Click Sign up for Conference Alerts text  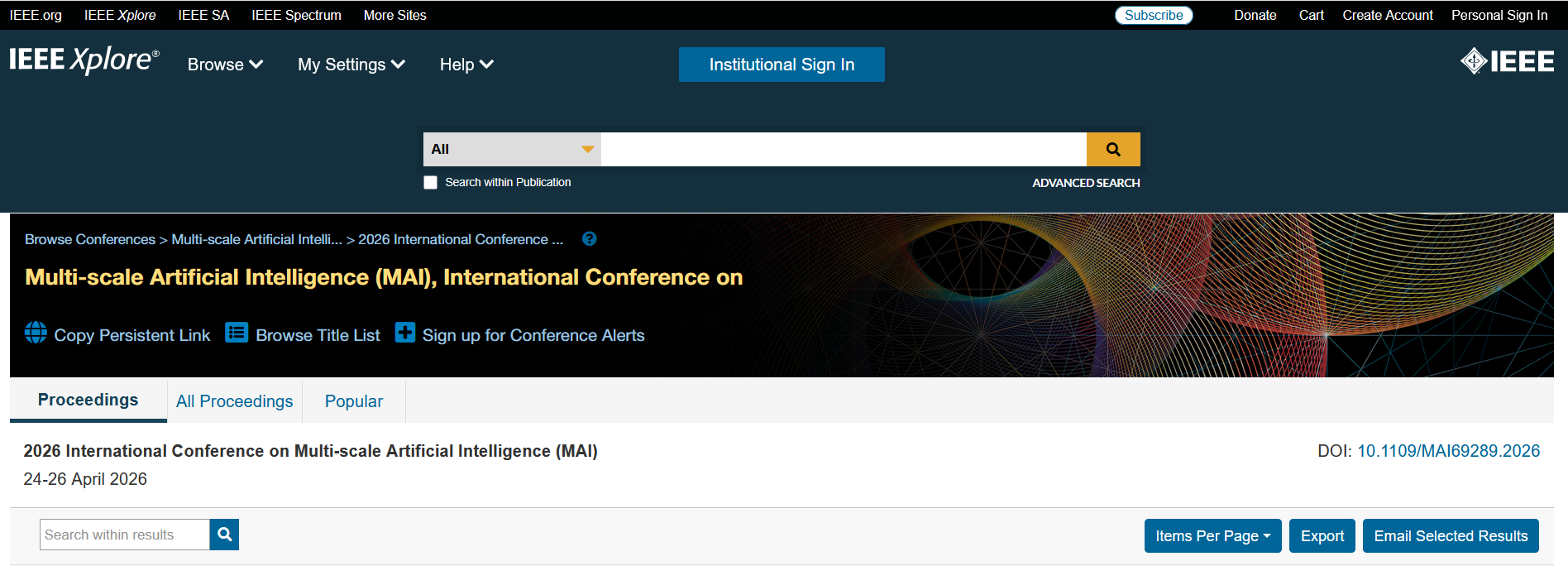tap(533, 335)
